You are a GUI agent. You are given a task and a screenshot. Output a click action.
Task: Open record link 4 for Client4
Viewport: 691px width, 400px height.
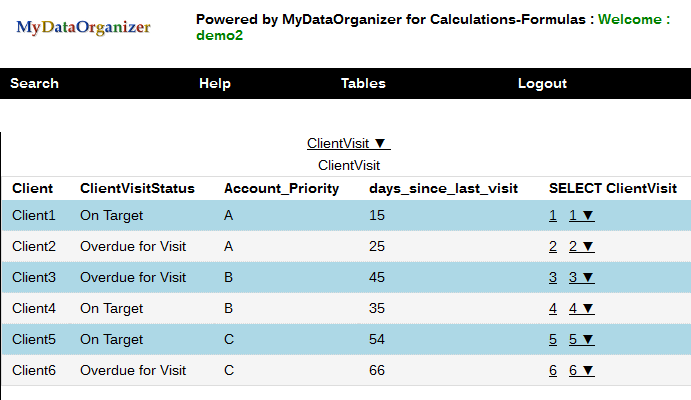pos(553,308)
